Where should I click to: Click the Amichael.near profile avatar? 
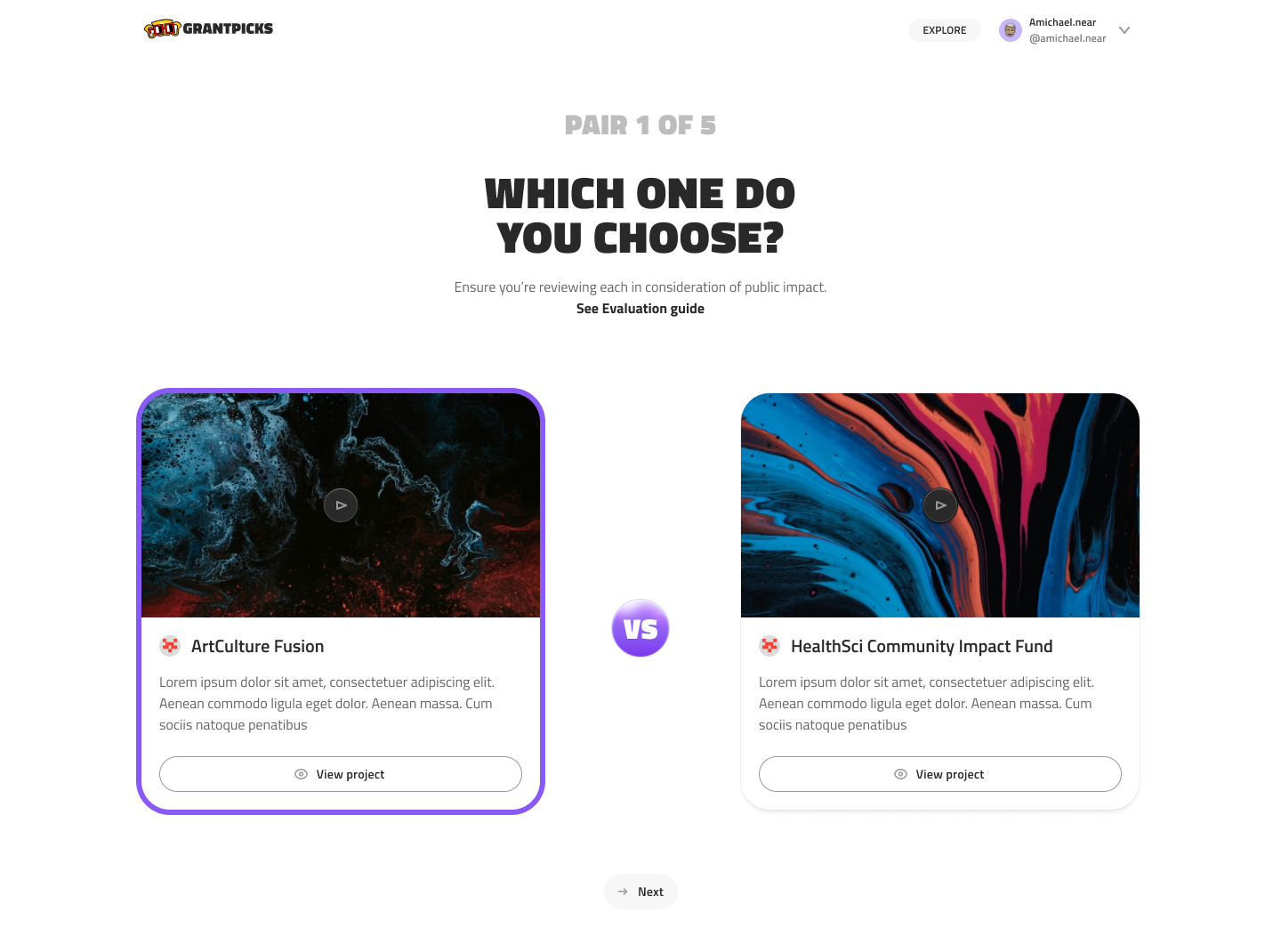point(1011,30)
